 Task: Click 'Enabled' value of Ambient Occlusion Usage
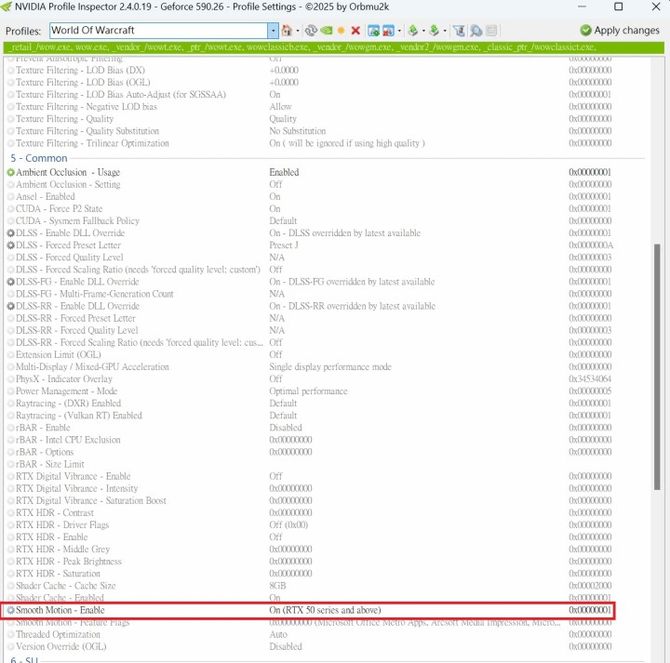(x=284, y=172)
